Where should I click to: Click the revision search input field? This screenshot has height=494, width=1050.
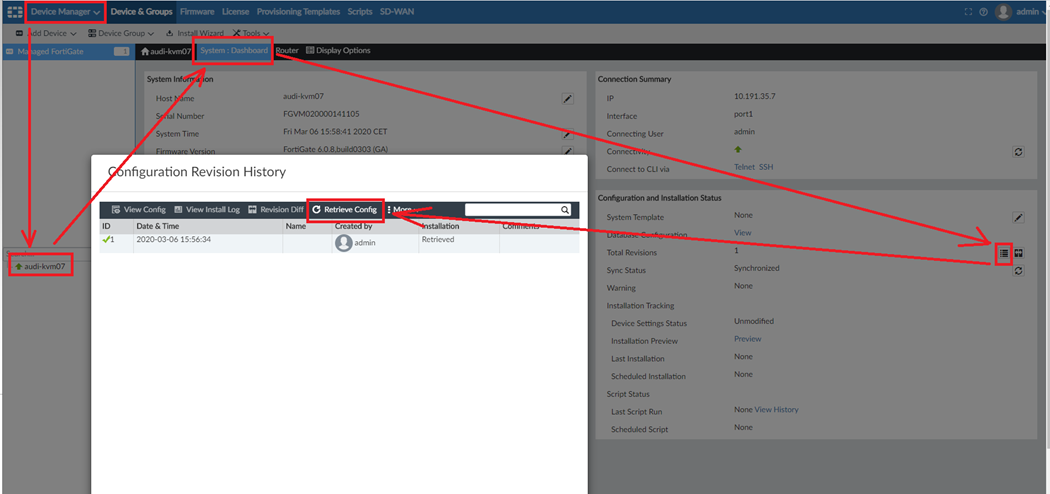(x=512, y=210)
